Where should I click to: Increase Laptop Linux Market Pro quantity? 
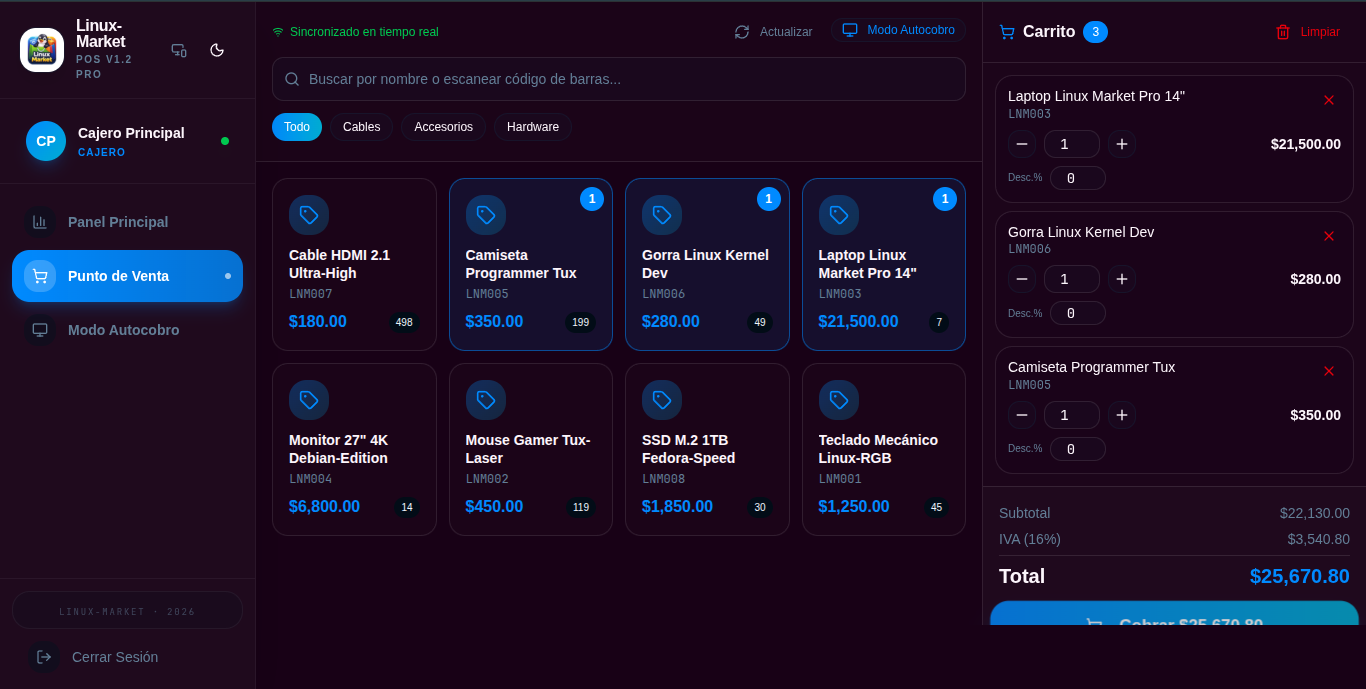tap(1122, 144)
